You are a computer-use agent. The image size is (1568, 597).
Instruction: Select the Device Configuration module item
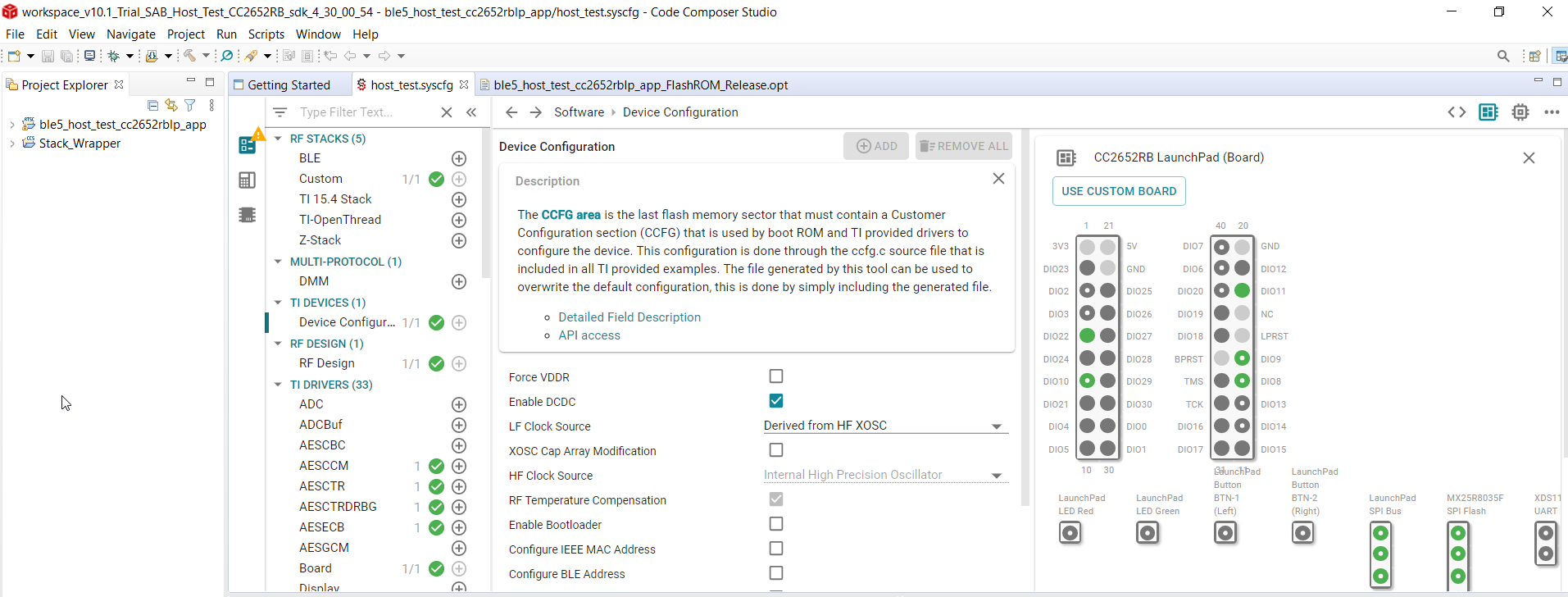(x=347, y=322)
